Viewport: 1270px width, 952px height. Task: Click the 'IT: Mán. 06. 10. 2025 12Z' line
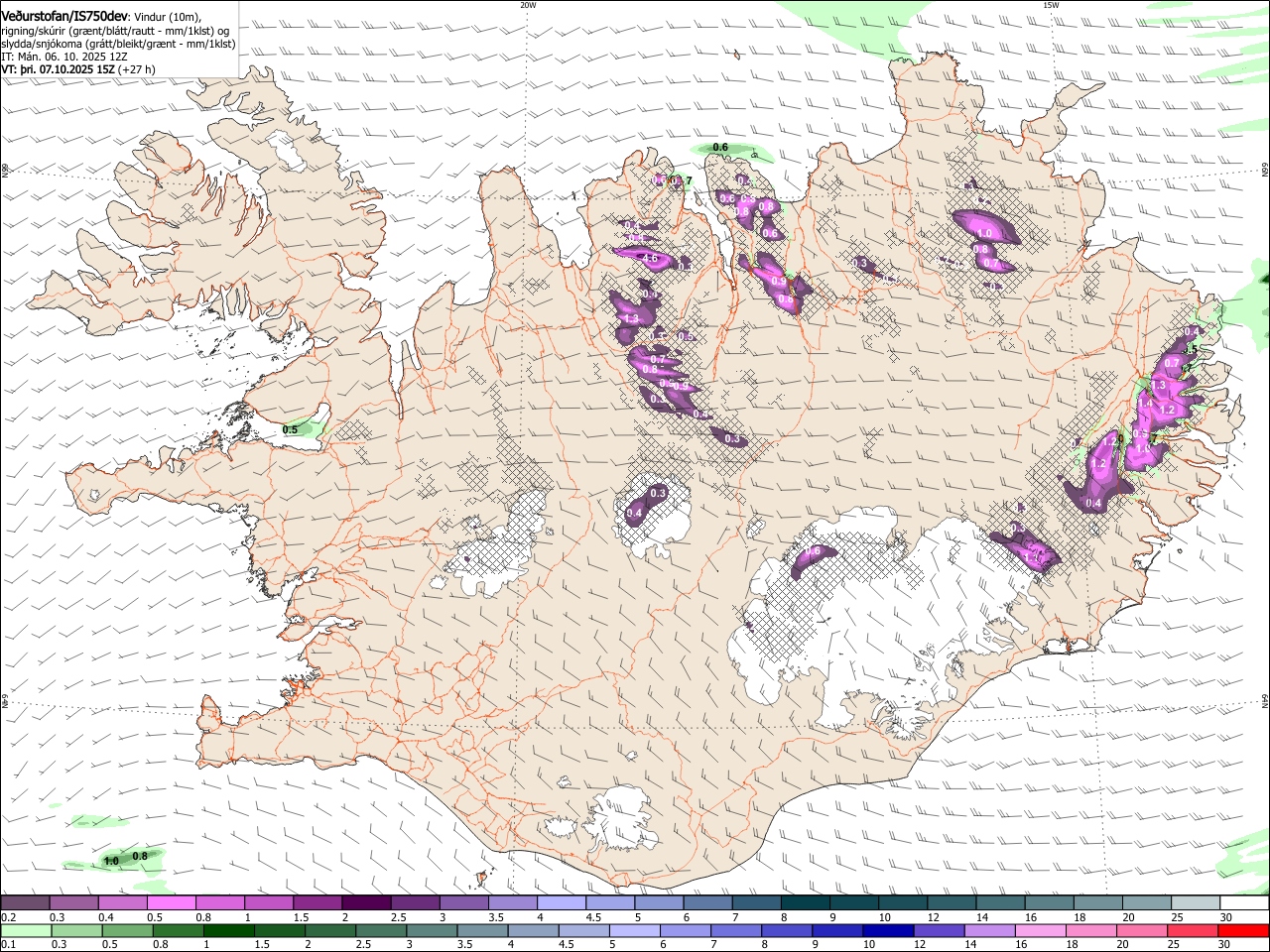pos(63,58)
